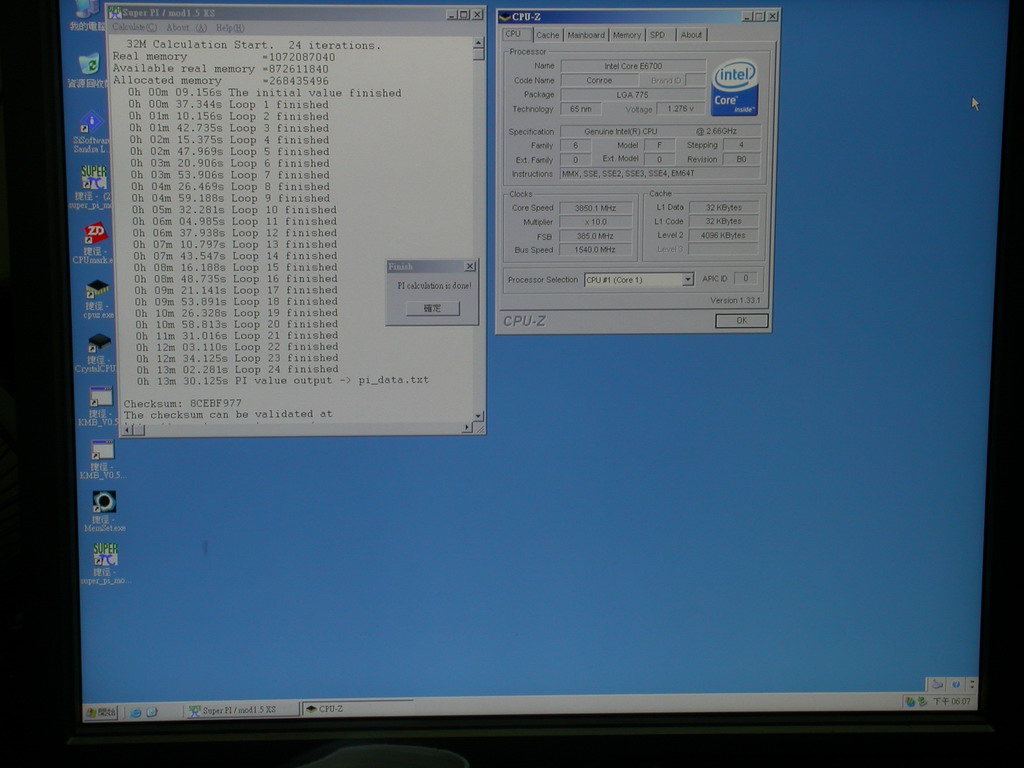Open the lower KMB_V0.5 desktop shortcut
This screenshot has height=768, width=1024.
click(102, 460)
